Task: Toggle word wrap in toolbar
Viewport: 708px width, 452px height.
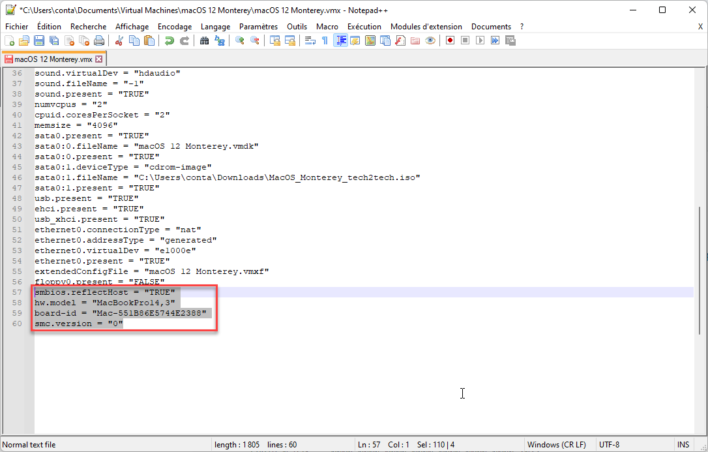Action: [310, 41]
